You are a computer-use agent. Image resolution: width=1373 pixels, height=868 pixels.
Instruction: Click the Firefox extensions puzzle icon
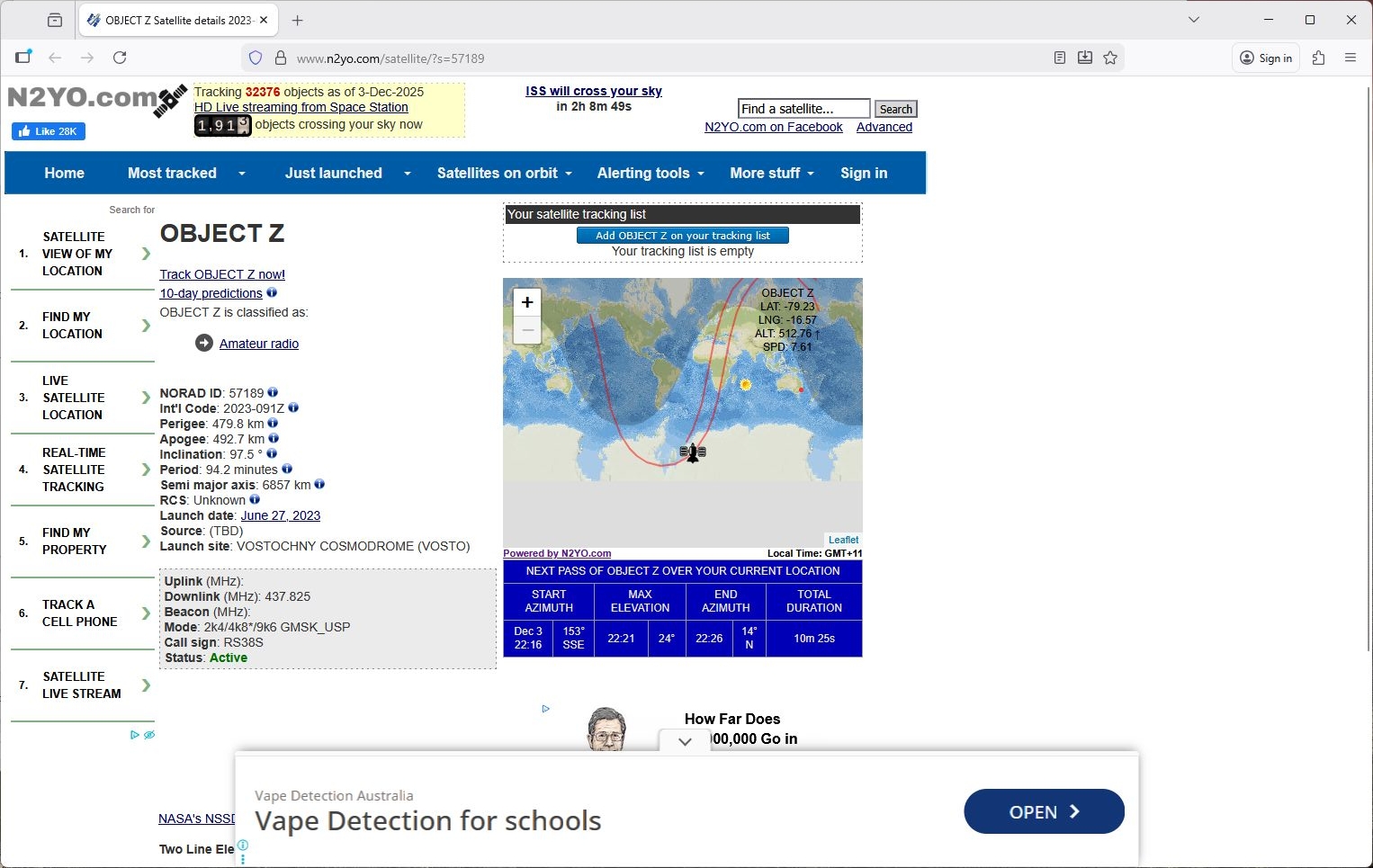1319,58
